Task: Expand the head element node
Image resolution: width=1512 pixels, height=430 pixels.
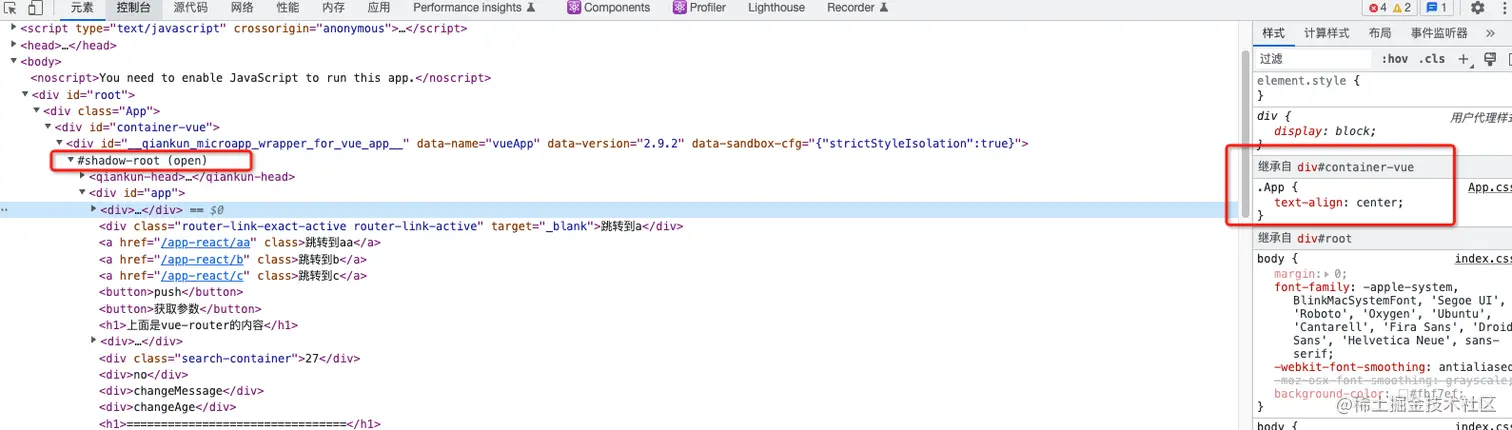Action: click(x=14, y=45)
